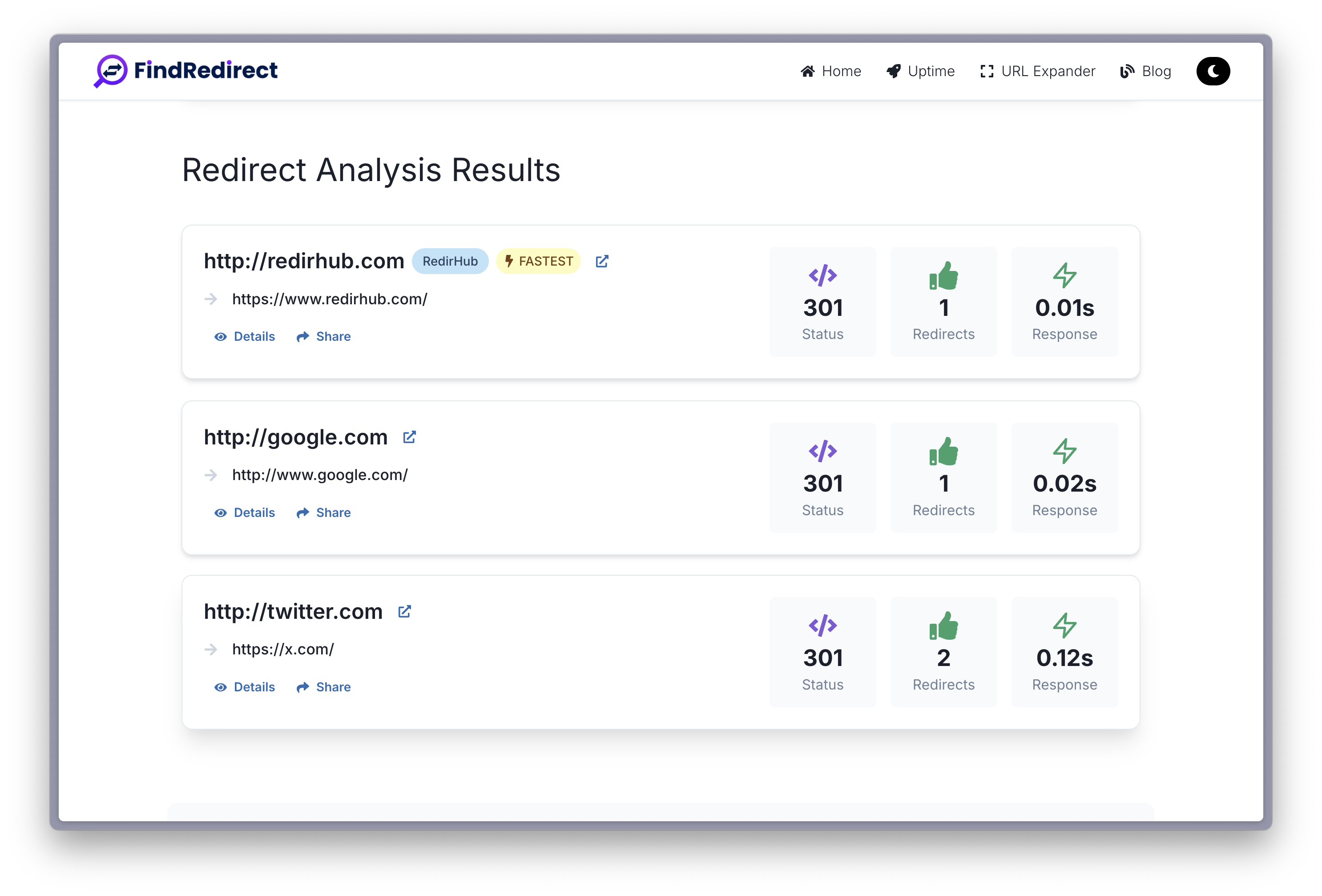Click the RedirHub badge
The image size is (1322, 896).
point(450,261)
